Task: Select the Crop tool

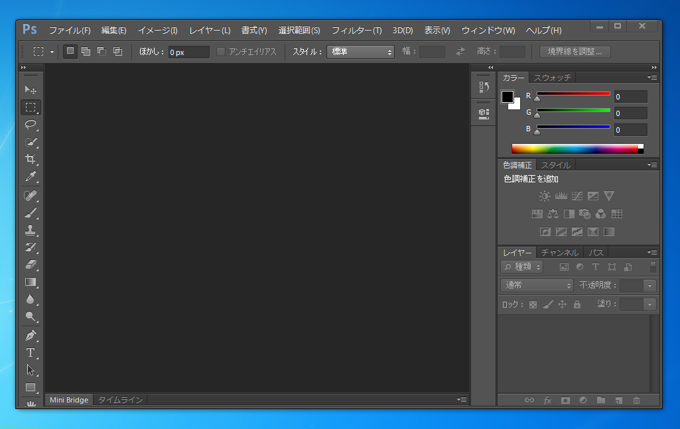Action: pos(30,159)
